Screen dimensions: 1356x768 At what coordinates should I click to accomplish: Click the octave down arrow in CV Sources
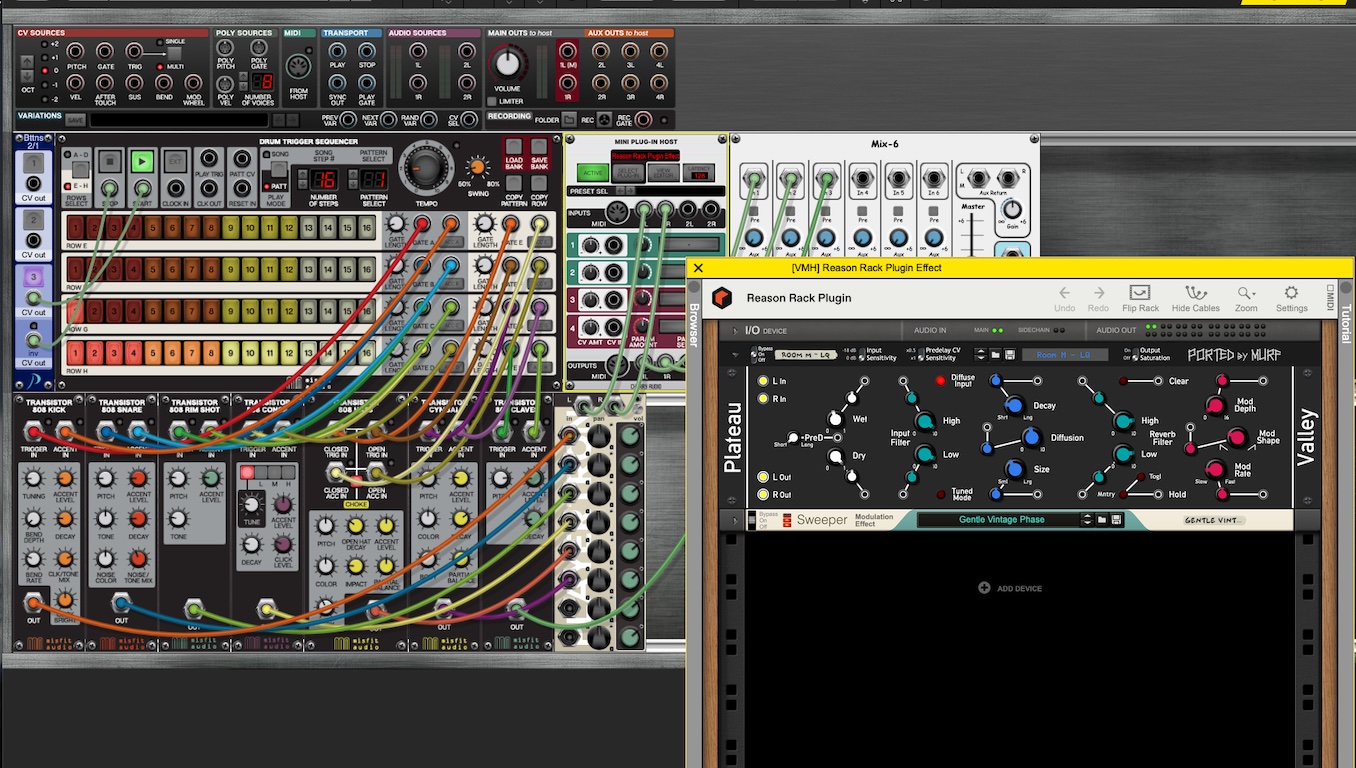pyautogui.click(x=27, y=76)
